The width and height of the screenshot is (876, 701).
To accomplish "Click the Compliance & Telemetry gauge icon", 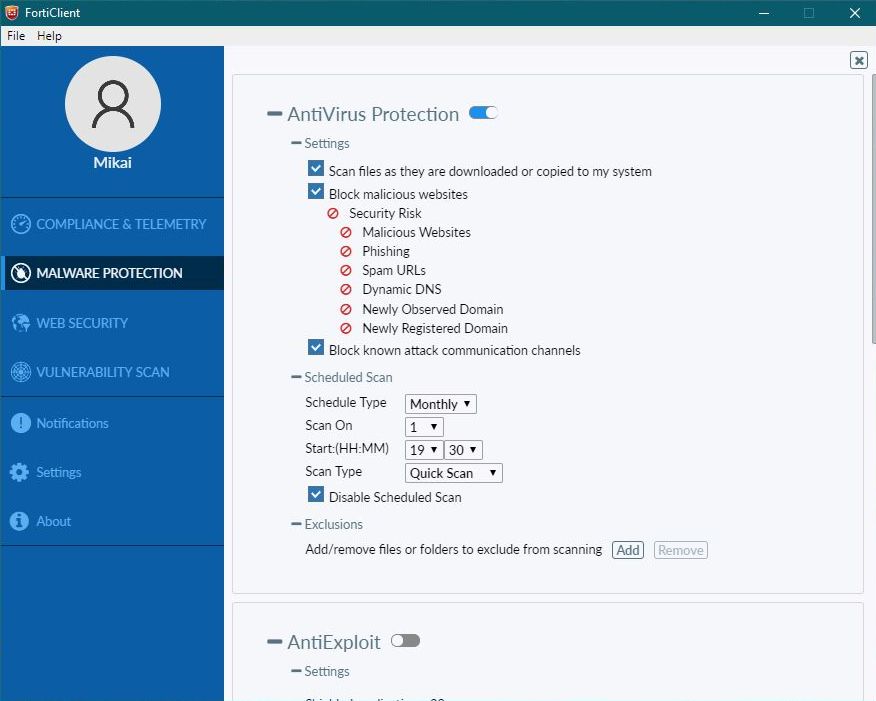I will point(21,224).
